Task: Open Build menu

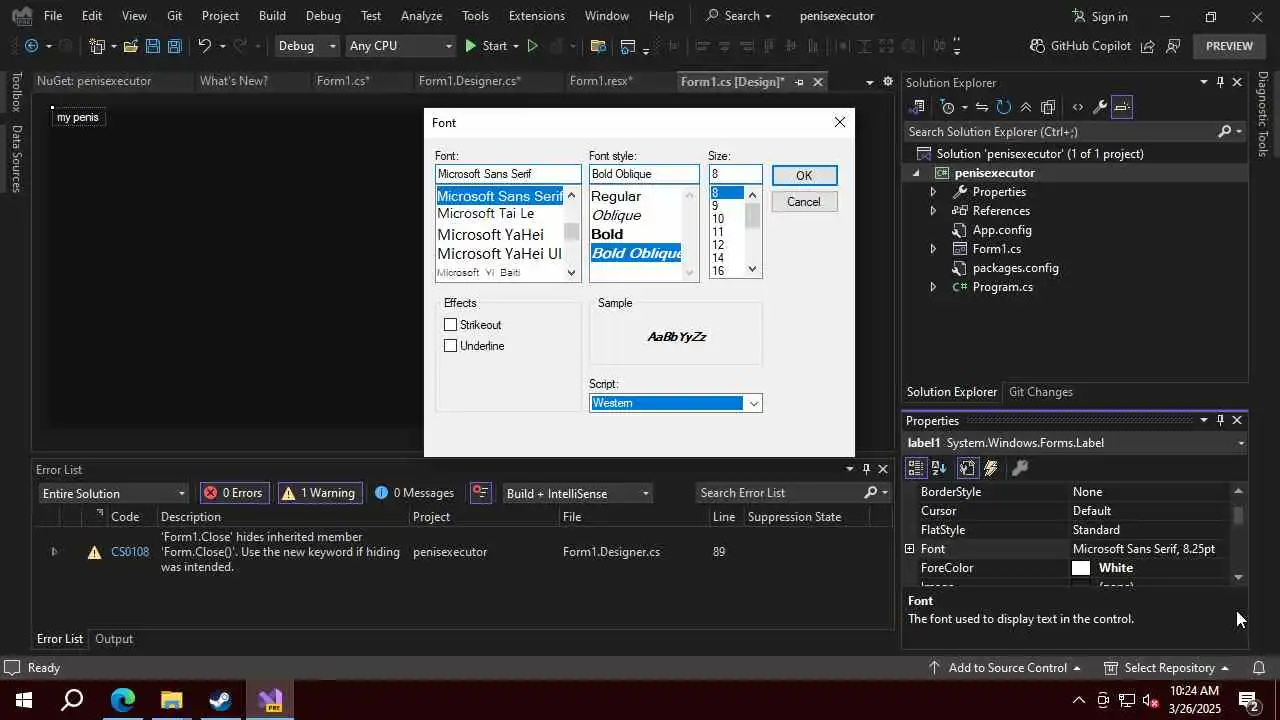Action: 272,16
